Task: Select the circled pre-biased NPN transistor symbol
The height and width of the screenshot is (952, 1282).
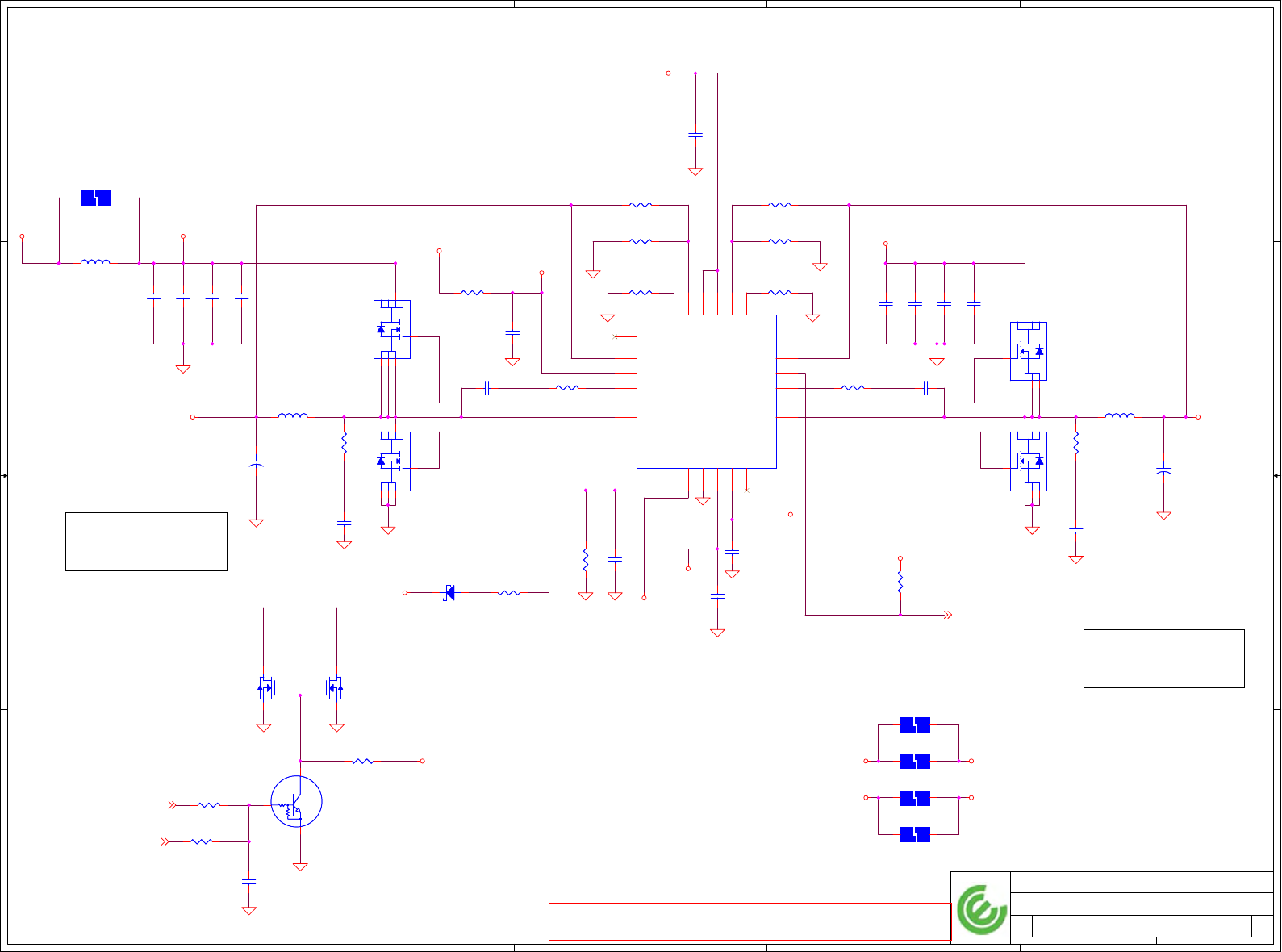Action: 297,801
